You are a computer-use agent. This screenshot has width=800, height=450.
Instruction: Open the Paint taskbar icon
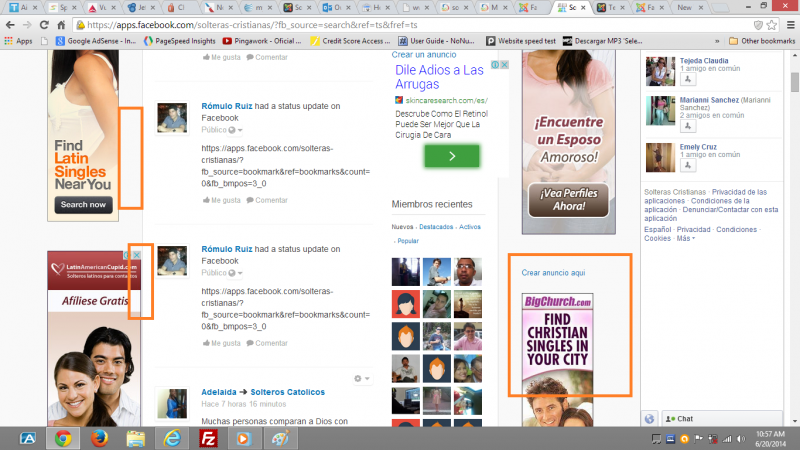click(280, 439)
